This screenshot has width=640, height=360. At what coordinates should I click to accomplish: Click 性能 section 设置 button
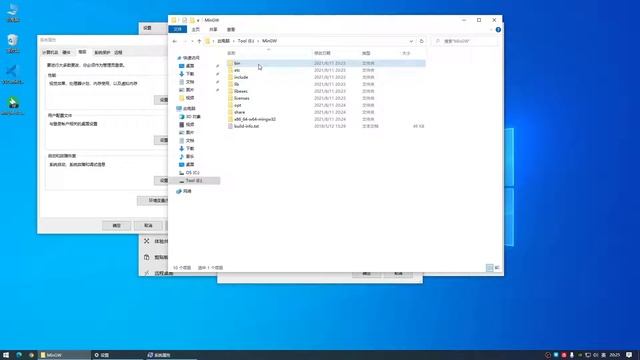pyautogui.click(x=162, y=100)
